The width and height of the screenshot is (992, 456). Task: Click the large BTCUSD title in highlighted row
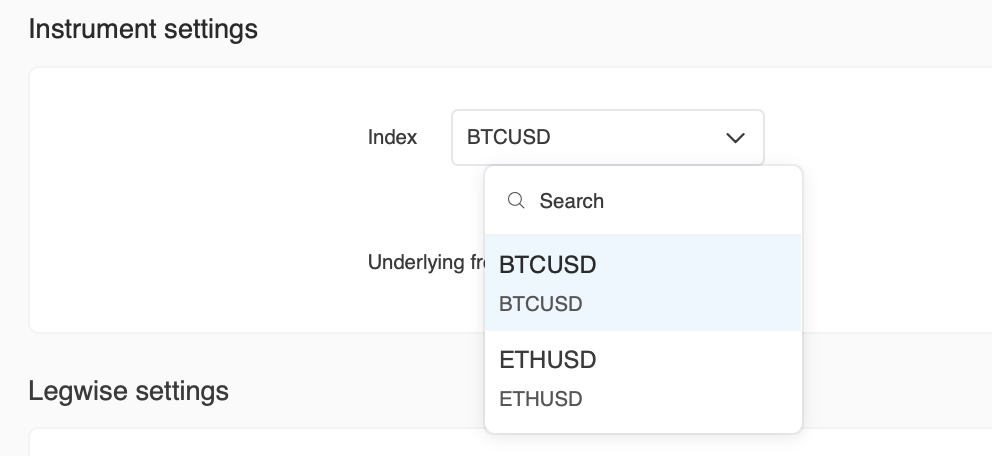(x=547, y=265)
